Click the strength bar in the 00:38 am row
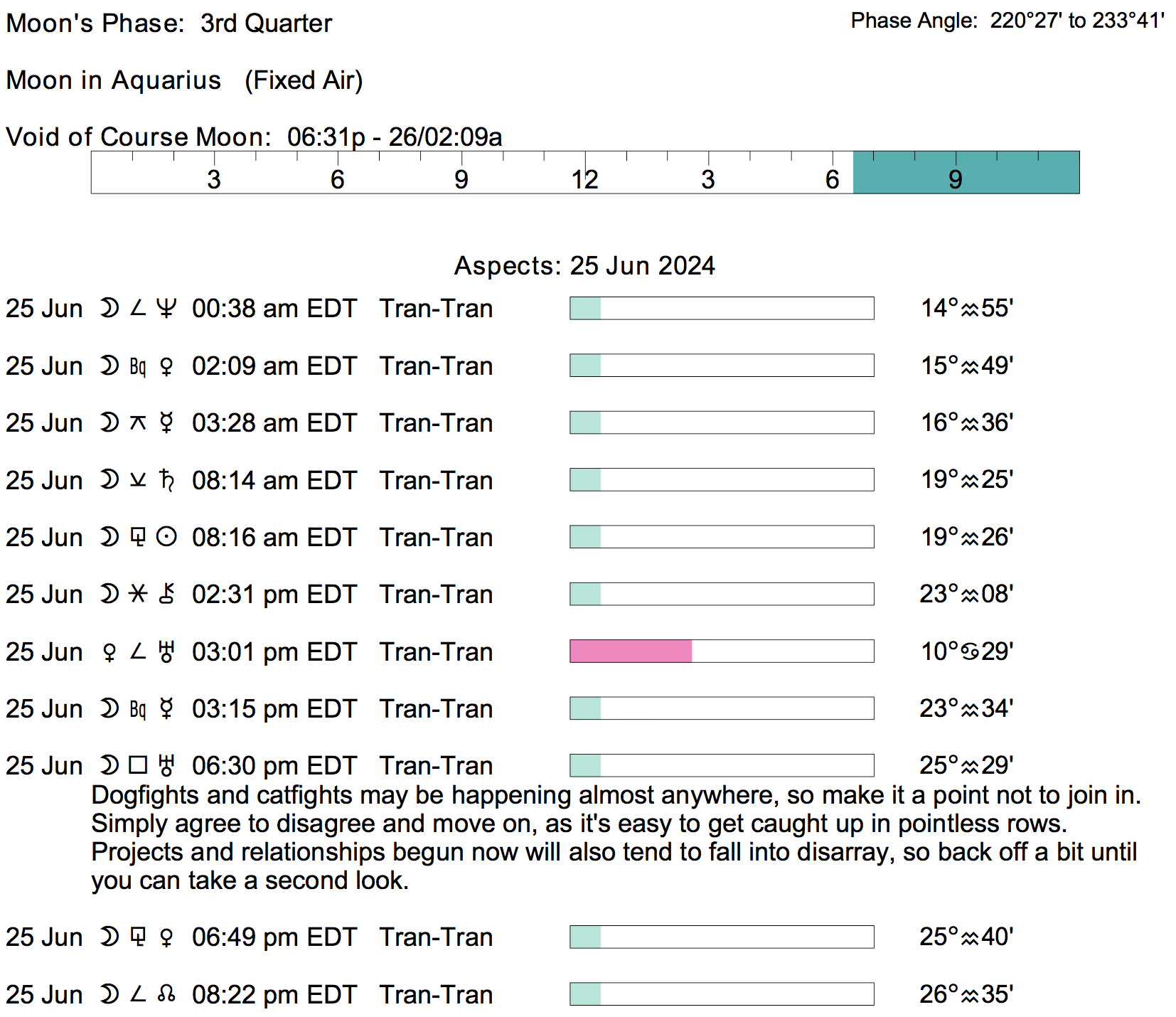This screenshot has height=1017, width=1176. pyautogui.click(x=722, y=309)
